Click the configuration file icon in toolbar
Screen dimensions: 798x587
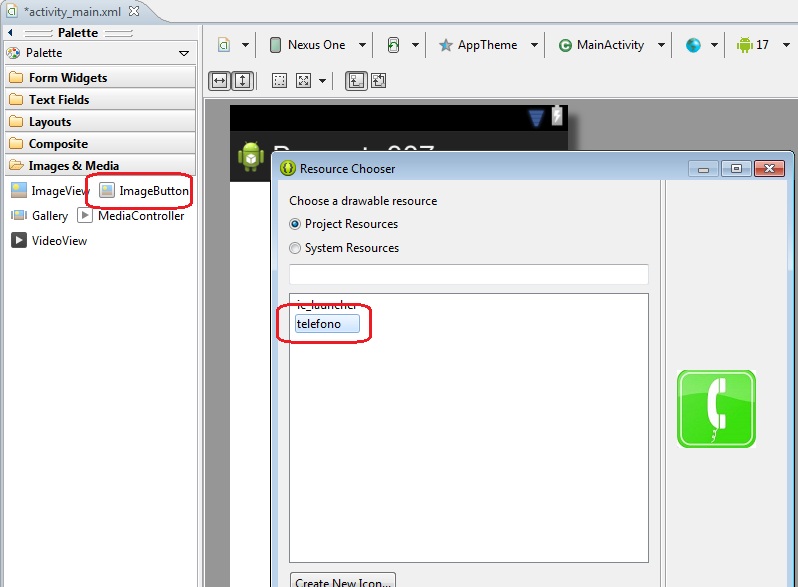(x=224, y=45)
